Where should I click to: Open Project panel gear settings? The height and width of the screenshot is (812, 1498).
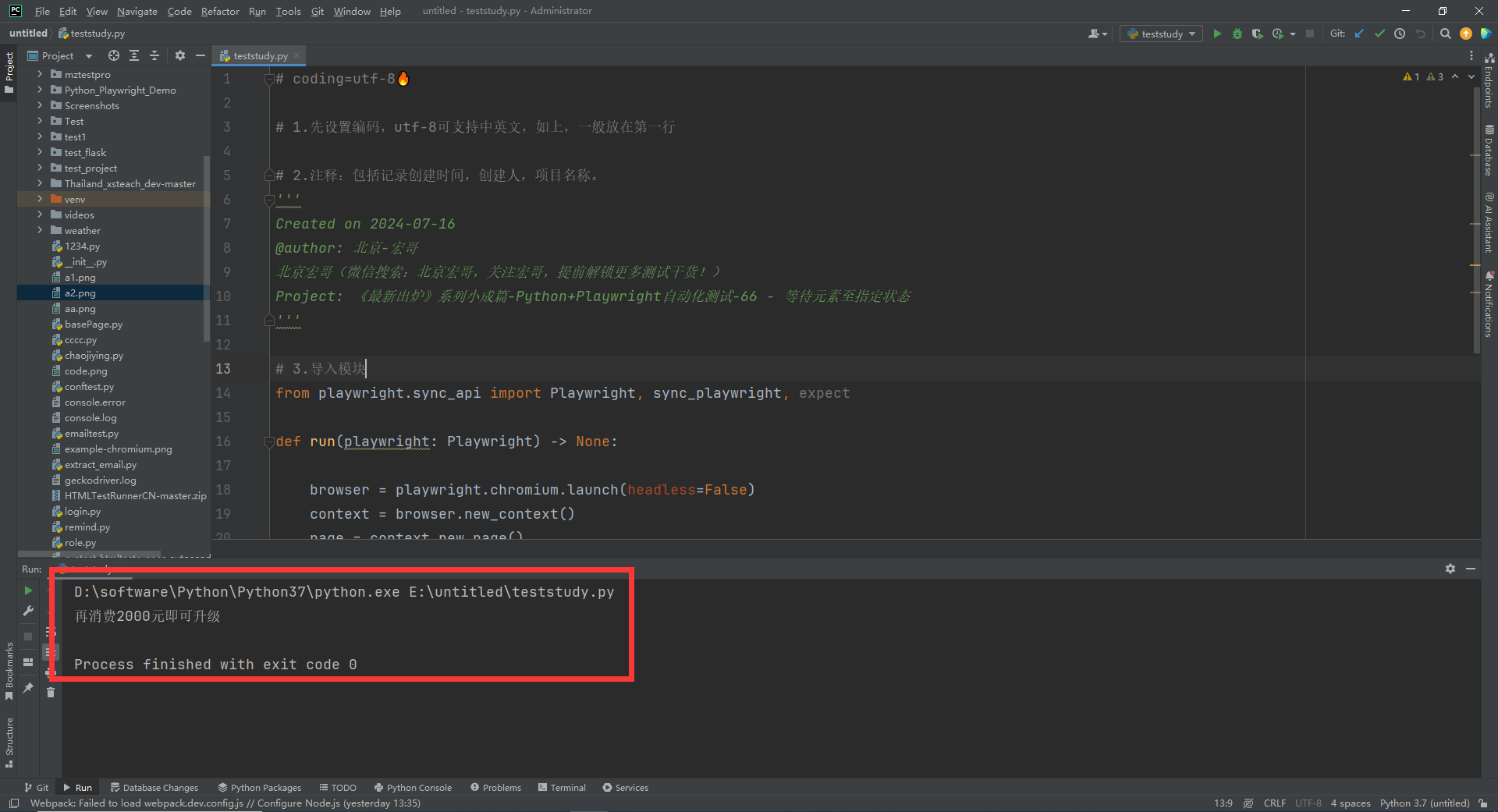180,55
